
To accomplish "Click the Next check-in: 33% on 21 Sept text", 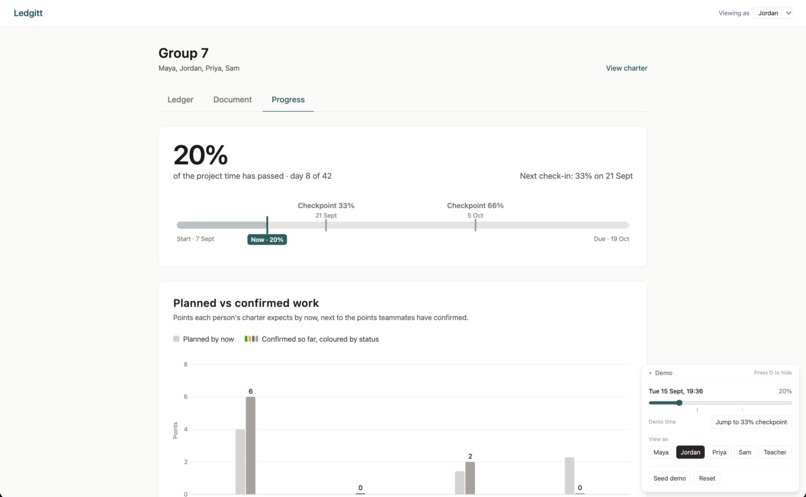I will [576, 176].
